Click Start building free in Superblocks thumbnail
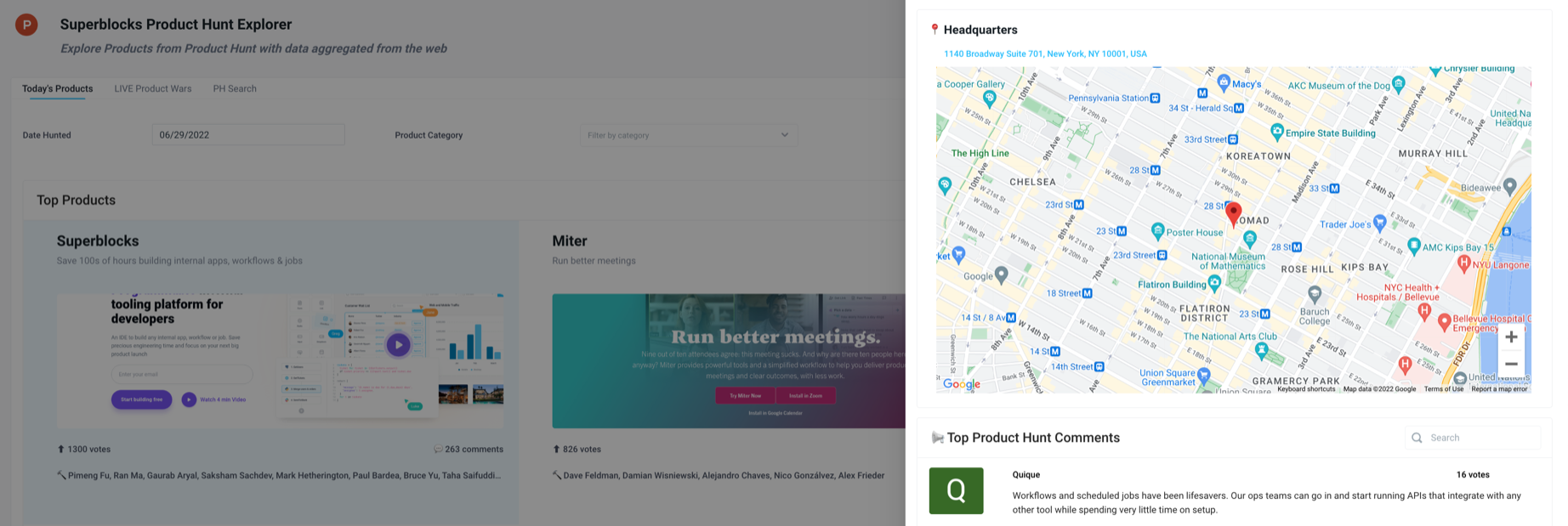 [141, 399]
